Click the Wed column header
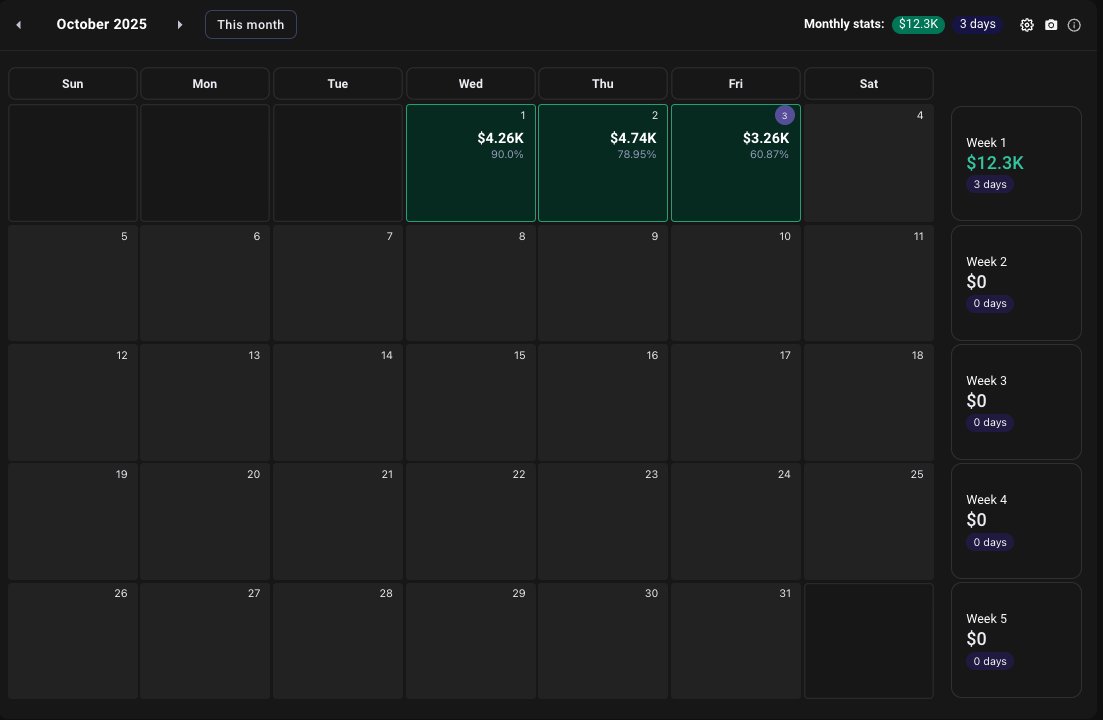 coord(471,84)
